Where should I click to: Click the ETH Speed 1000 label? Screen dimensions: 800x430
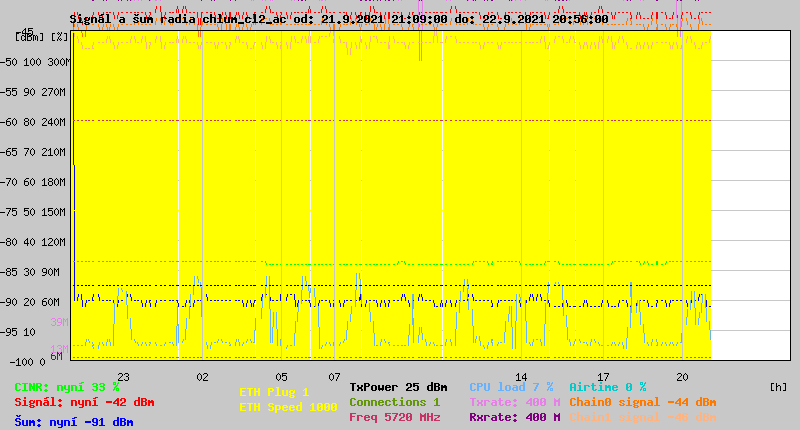click(x=288, y=407)
